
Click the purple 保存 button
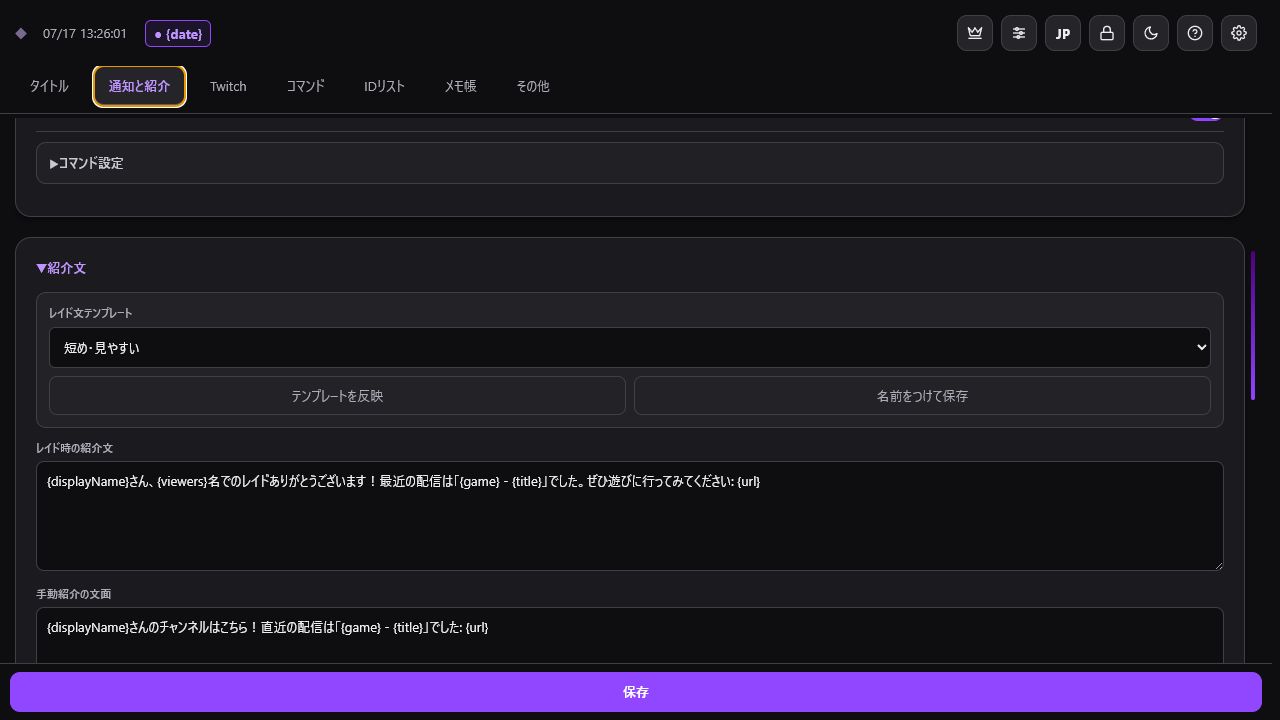click(636, 692)
